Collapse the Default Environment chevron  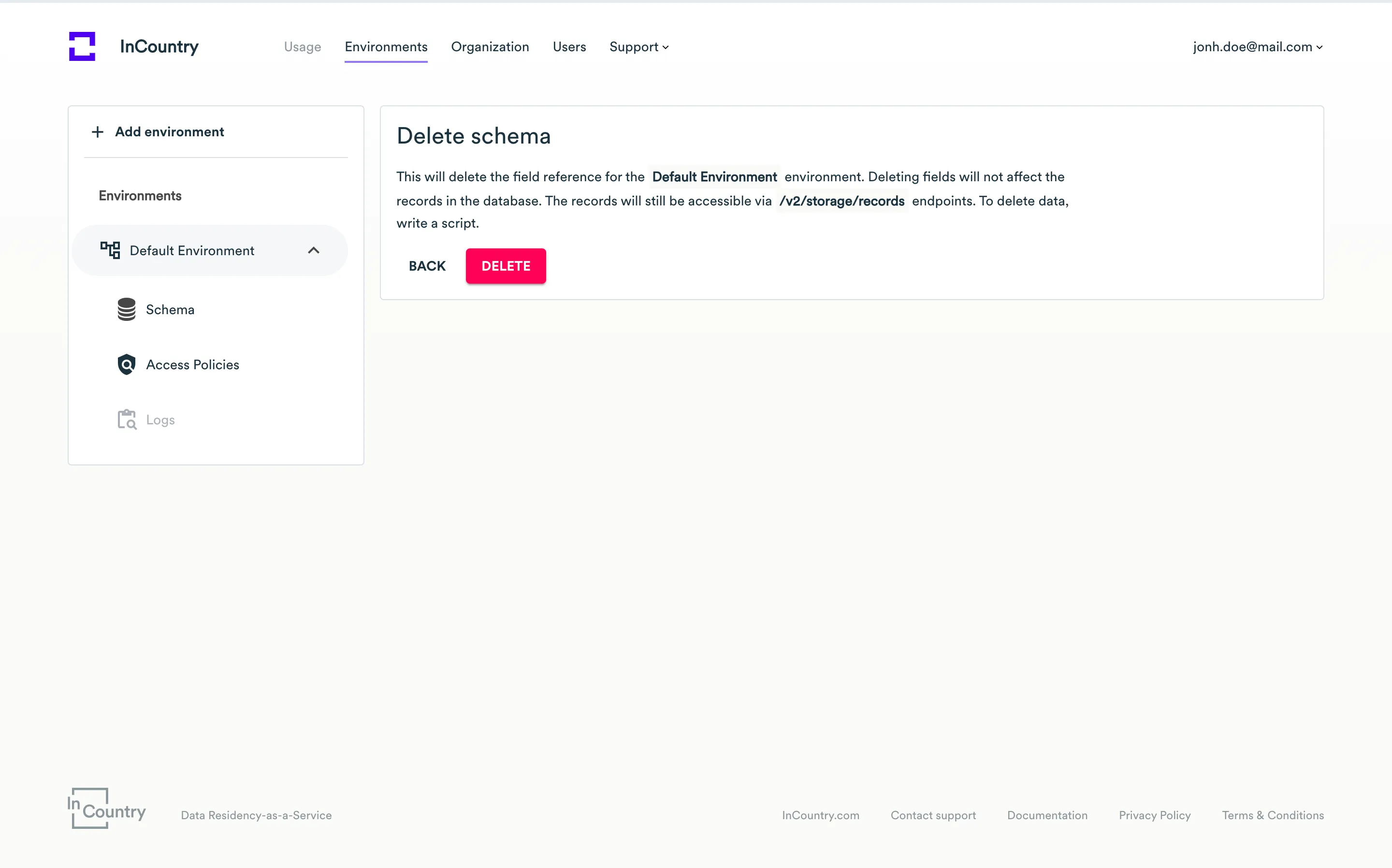(313, 250)
